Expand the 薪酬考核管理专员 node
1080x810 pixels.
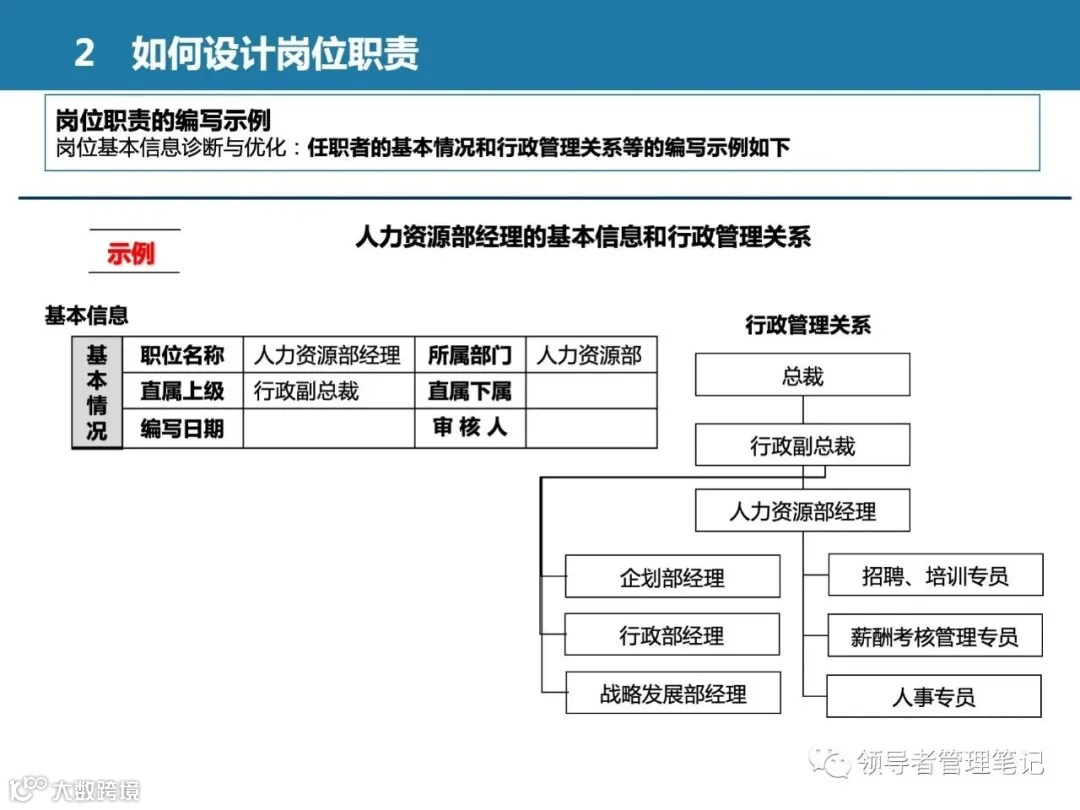933,635
